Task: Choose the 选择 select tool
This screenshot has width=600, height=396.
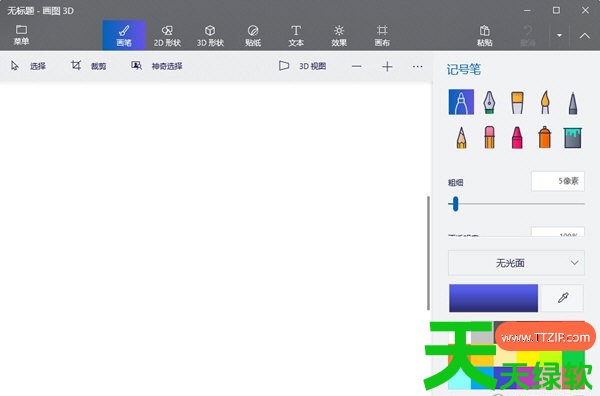Action: [28, 66]
